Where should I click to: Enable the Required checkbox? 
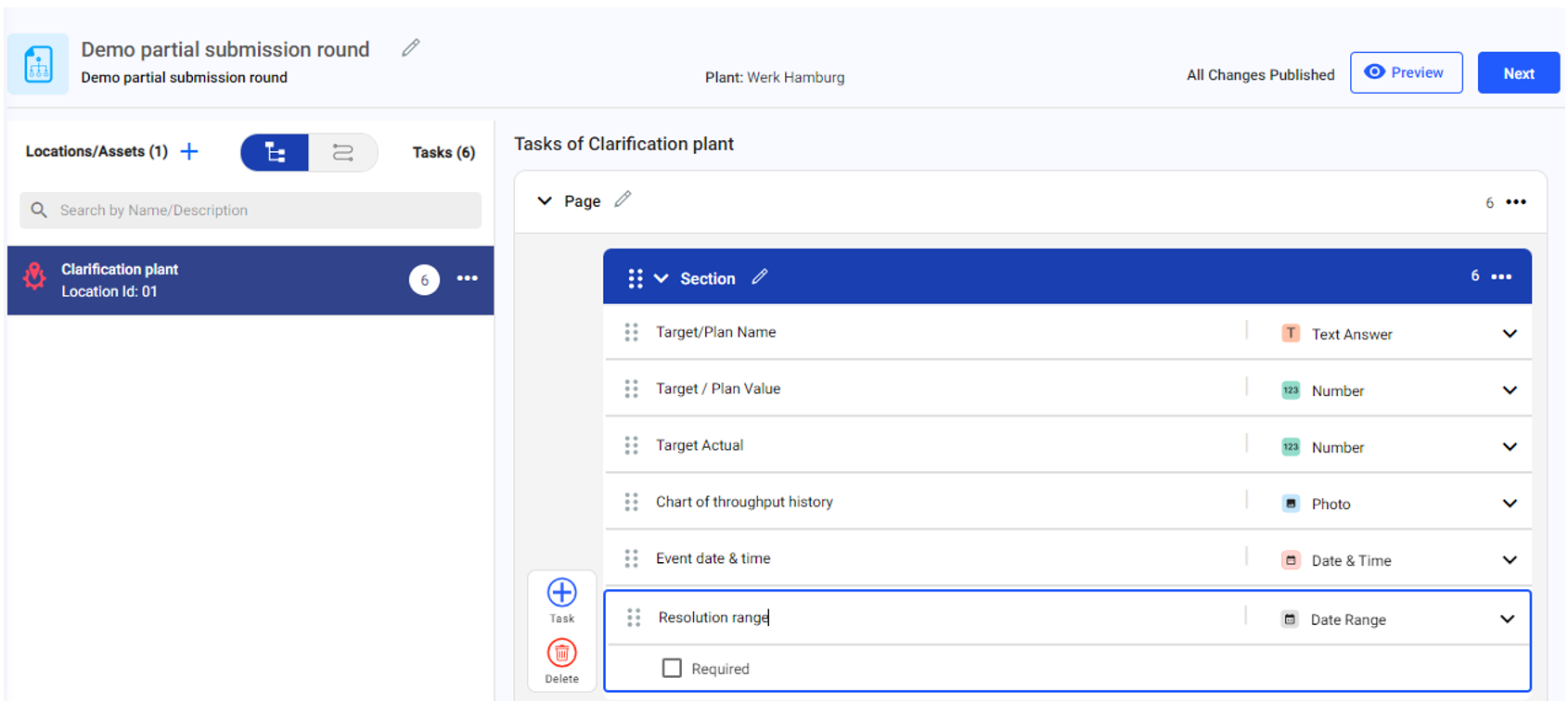pyautogui.click(x=672, y=668)
